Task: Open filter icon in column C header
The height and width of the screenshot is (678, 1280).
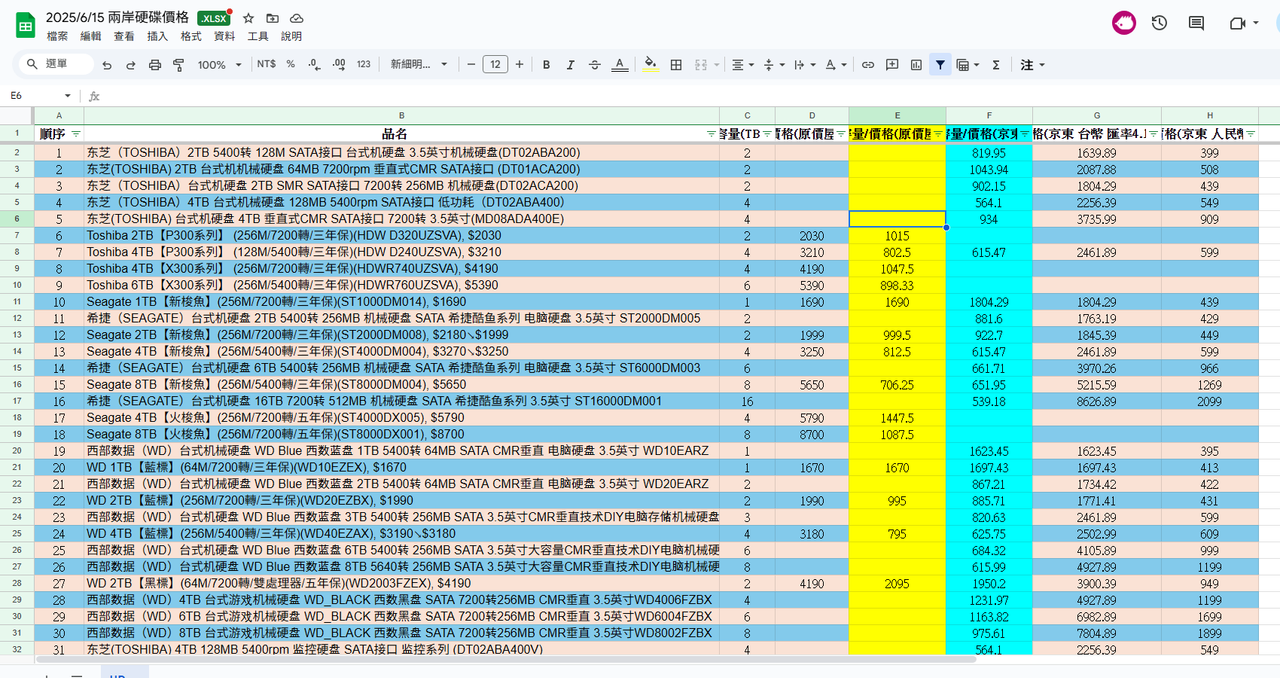Action: point(766,133)
